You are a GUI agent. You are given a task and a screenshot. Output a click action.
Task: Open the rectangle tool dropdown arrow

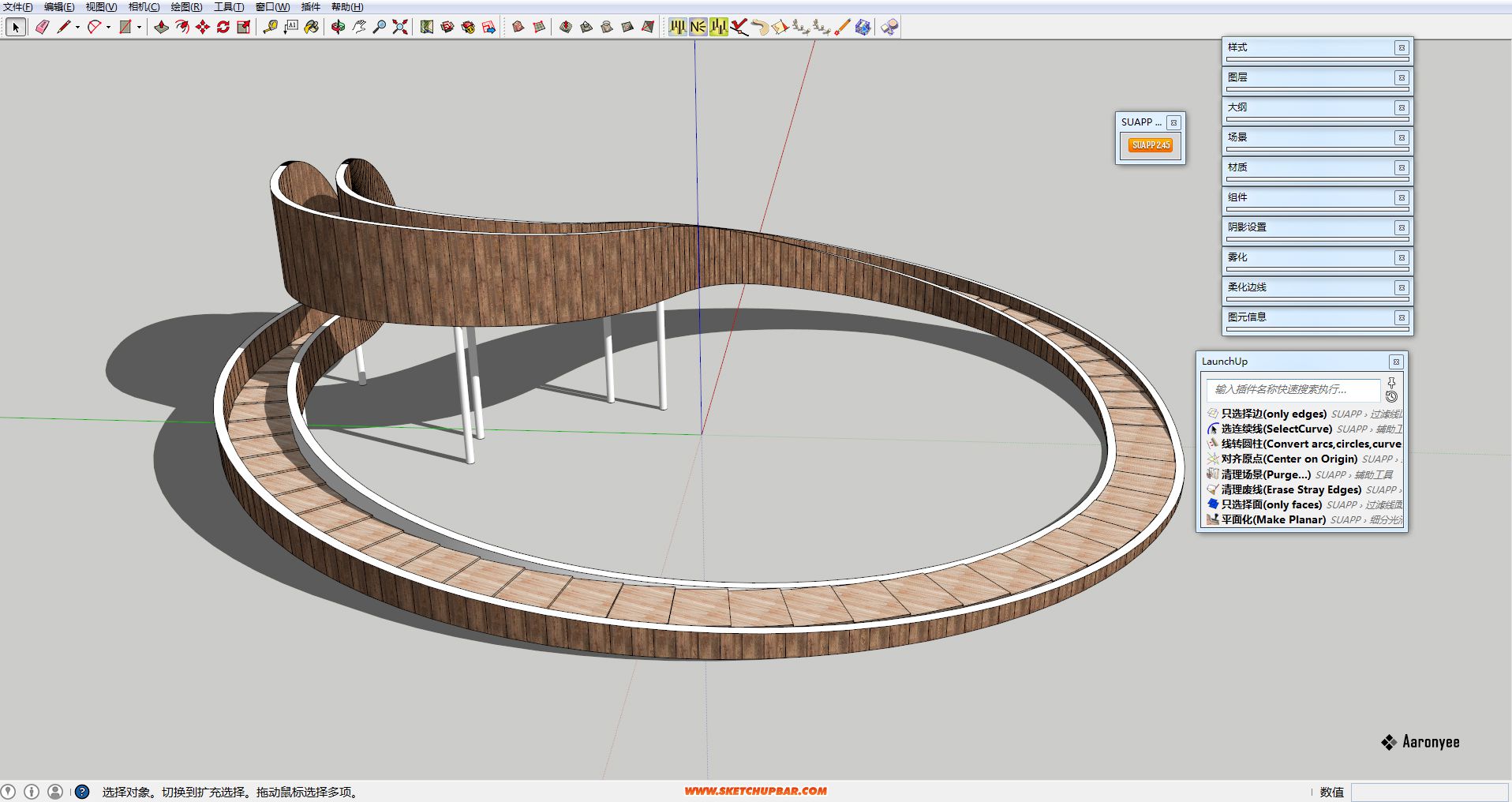pyautogui.click(x=139, y=27)
